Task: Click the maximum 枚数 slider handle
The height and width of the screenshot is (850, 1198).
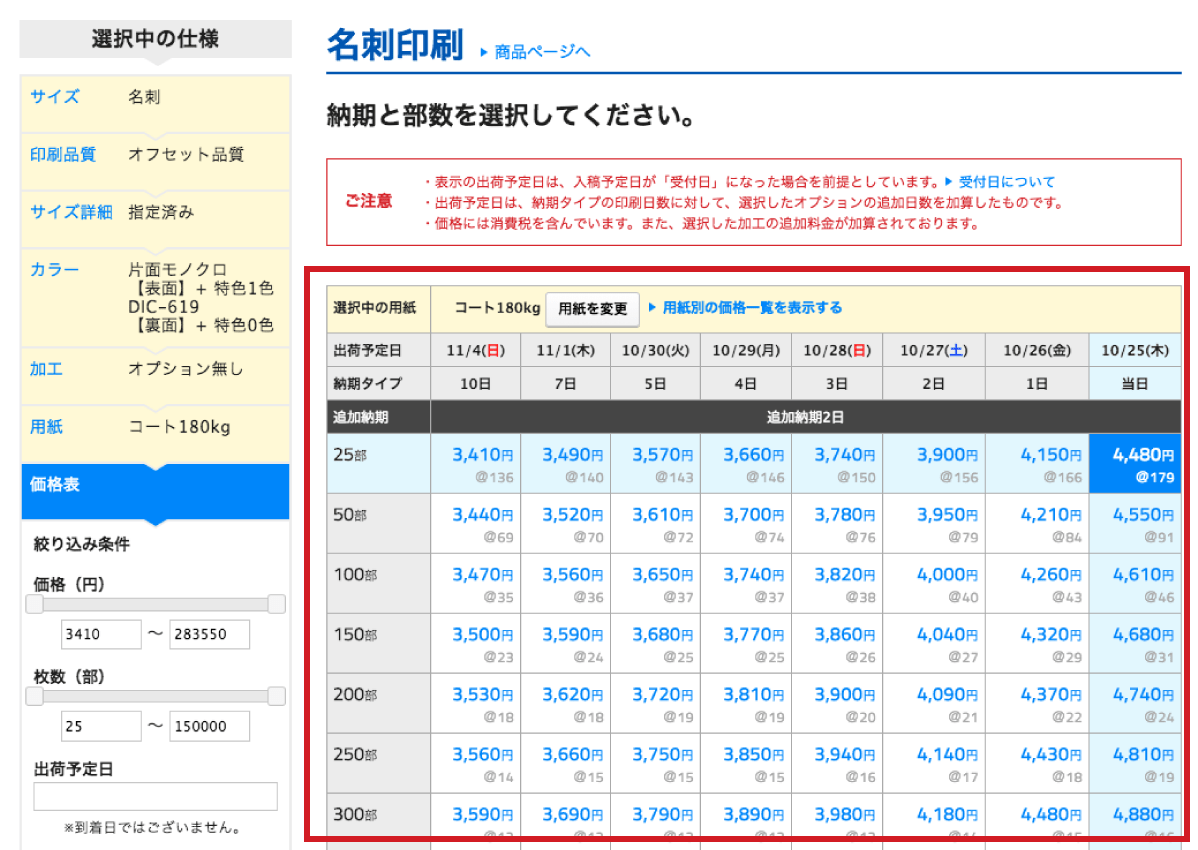Action: (x=276, y=696)
